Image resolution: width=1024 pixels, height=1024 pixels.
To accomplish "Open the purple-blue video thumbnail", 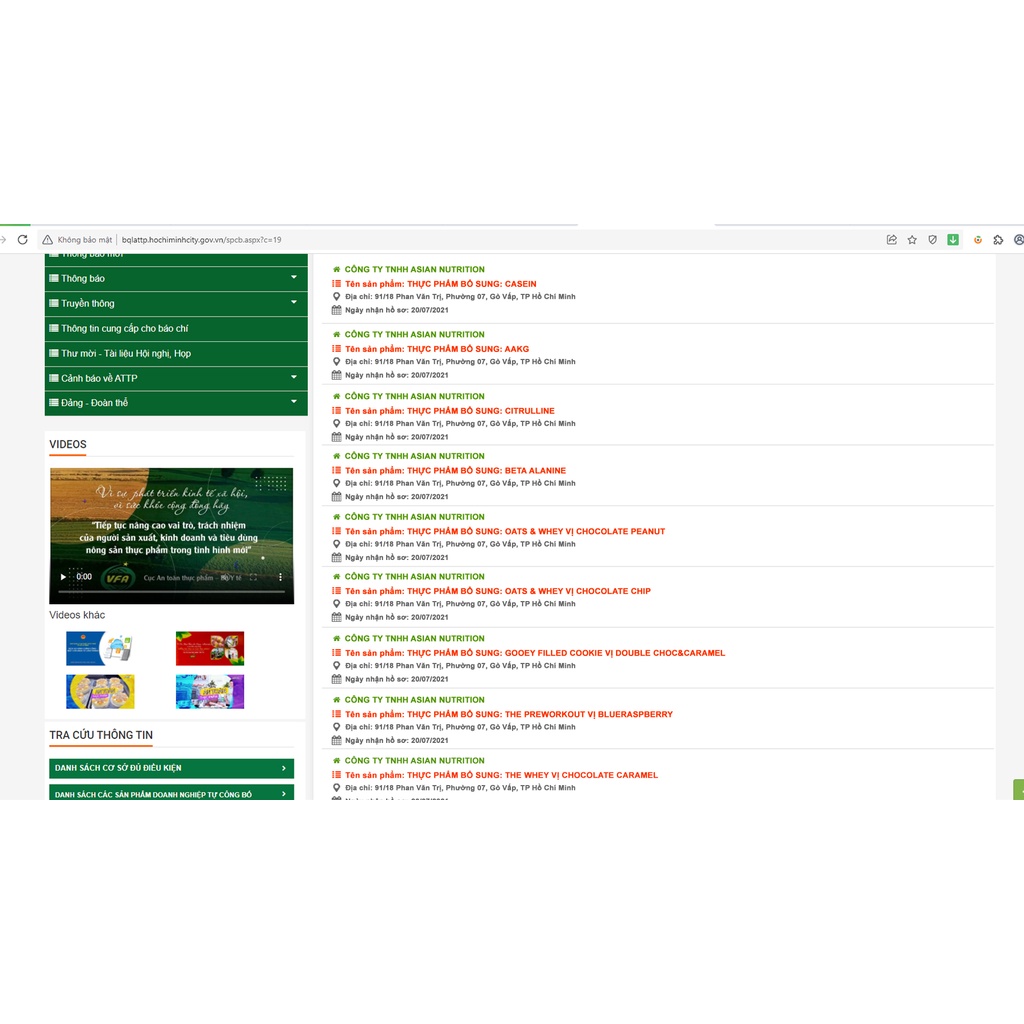I will coord(210,692).
